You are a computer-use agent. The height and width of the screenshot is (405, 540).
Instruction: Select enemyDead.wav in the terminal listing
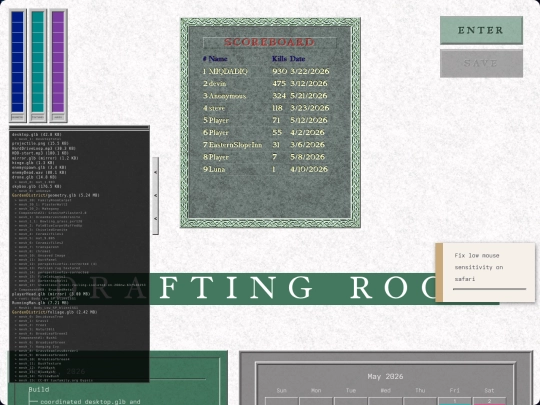(39, 173)
